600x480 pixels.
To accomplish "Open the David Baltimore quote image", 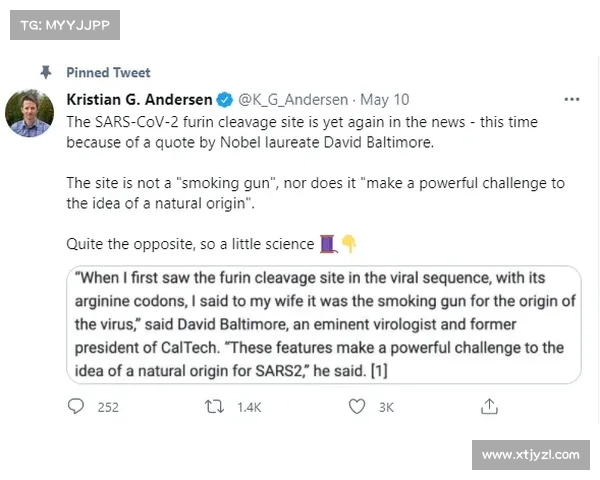I will [324, 325].
